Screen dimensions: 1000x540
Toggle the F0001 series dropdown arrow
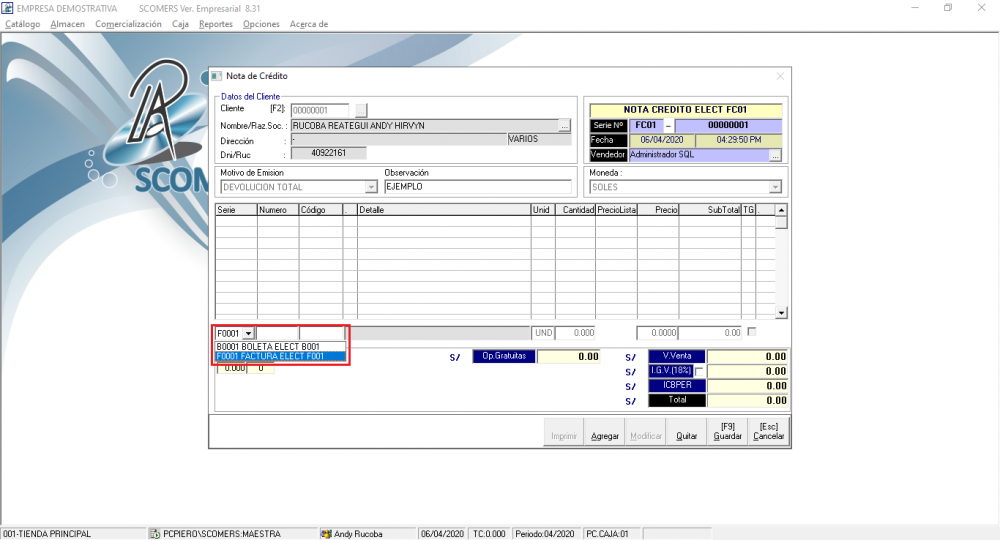point(248,333)
